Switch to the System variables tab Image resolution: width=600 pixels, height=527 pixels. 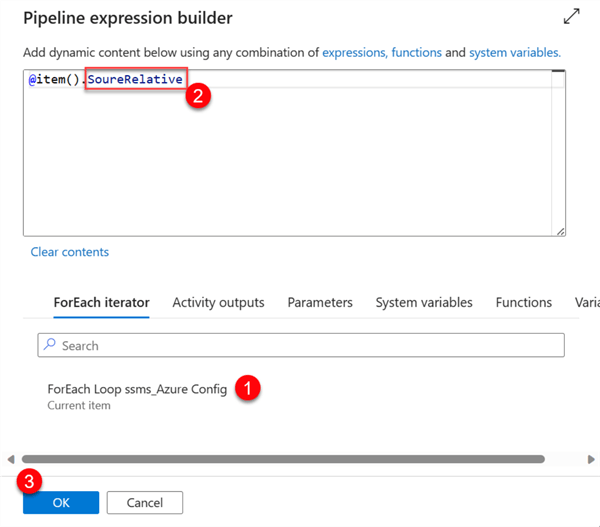424,302
